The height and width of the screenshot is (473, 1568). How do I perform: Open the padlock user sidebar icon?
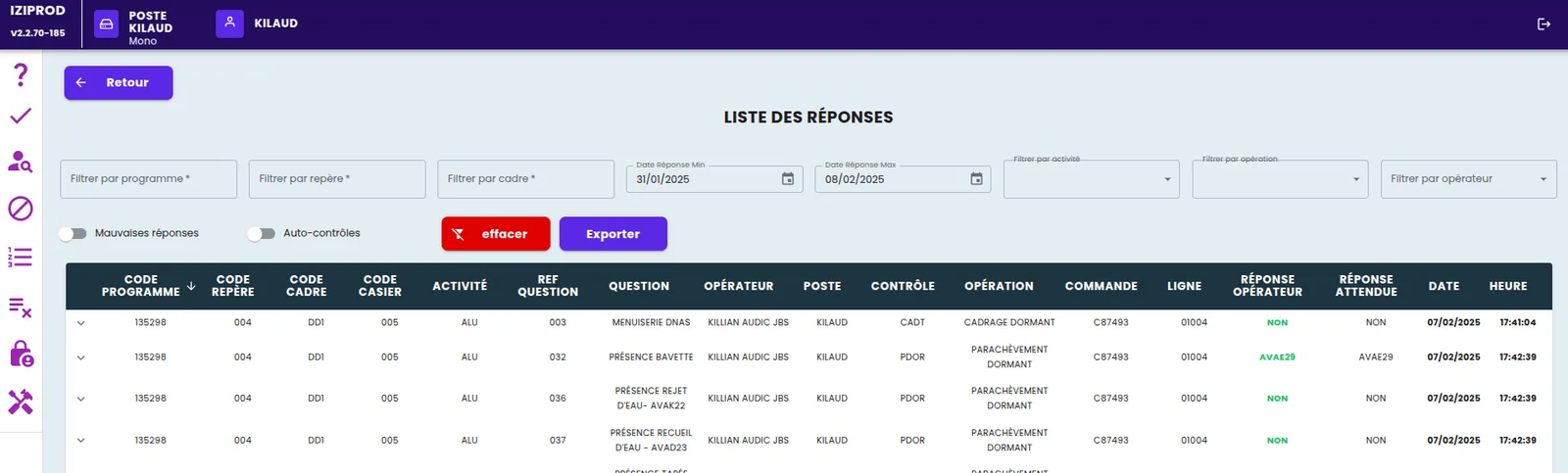click(21, 354)
